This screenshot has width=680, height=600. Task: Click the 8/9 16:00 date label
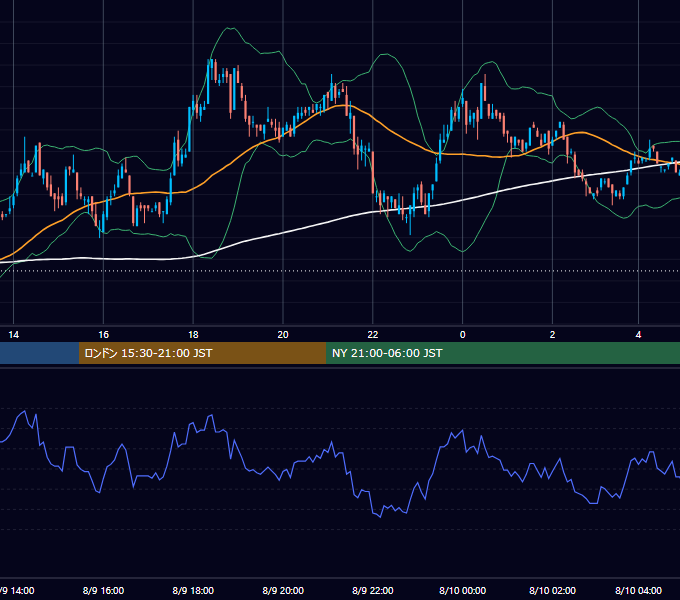103,590
